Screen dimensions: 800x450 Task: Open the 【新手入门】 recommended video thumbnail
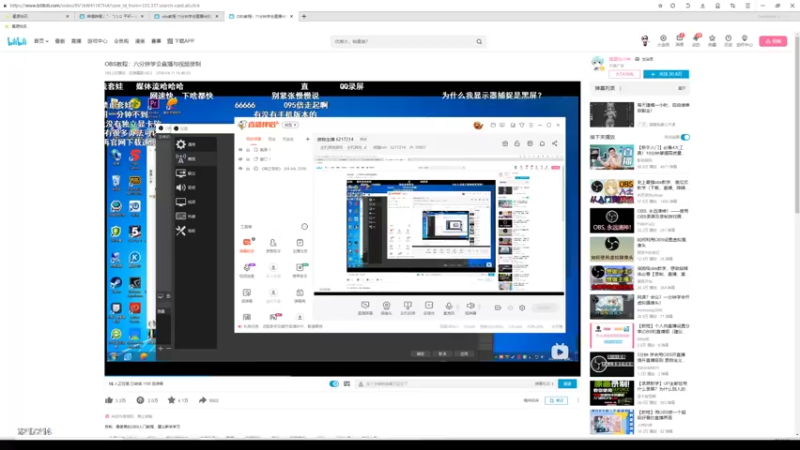click(612, 157)
